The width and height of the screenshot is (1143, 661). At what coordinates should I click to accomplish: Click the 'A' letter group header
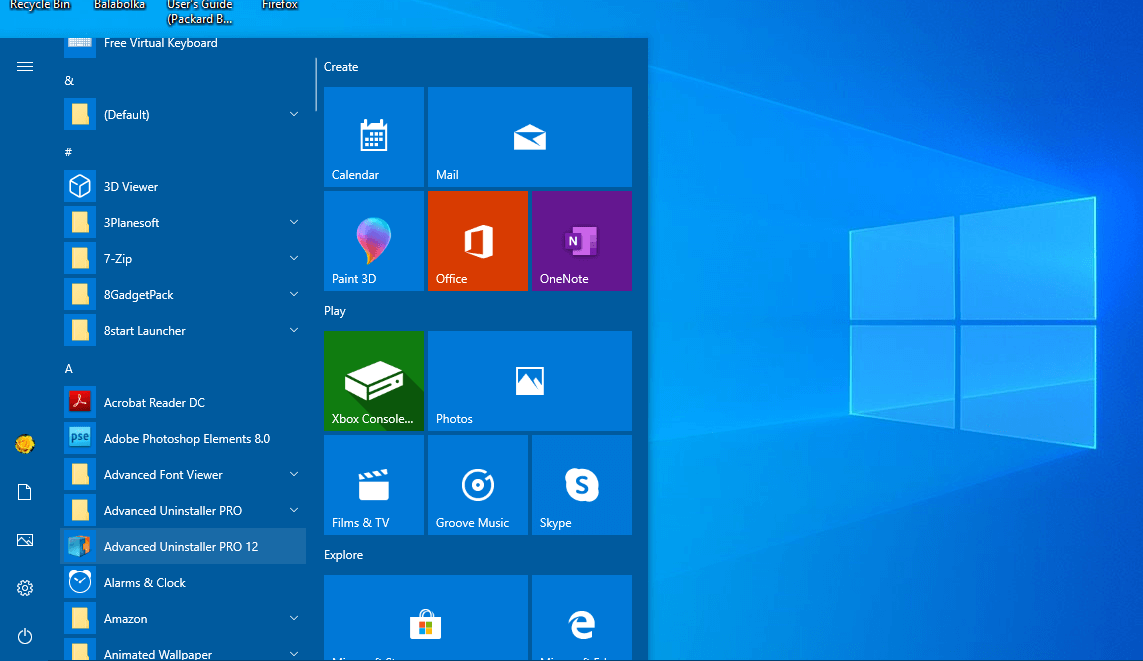click(69, 369)
